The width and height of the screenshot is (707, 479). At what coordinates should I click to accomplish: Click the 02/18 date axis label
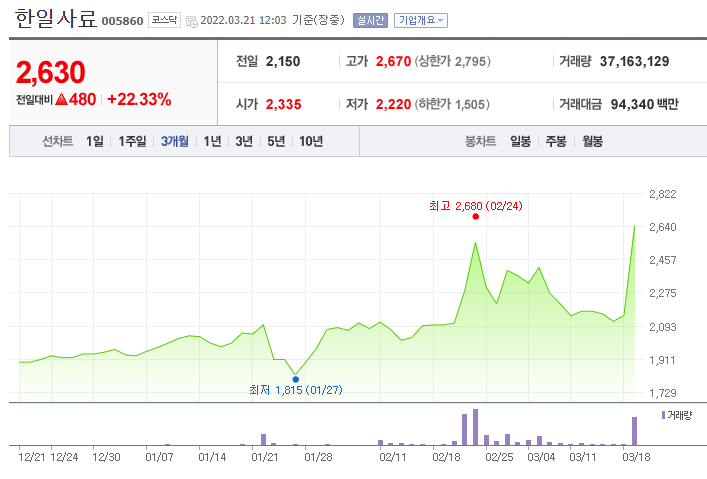tap(446, 457)
